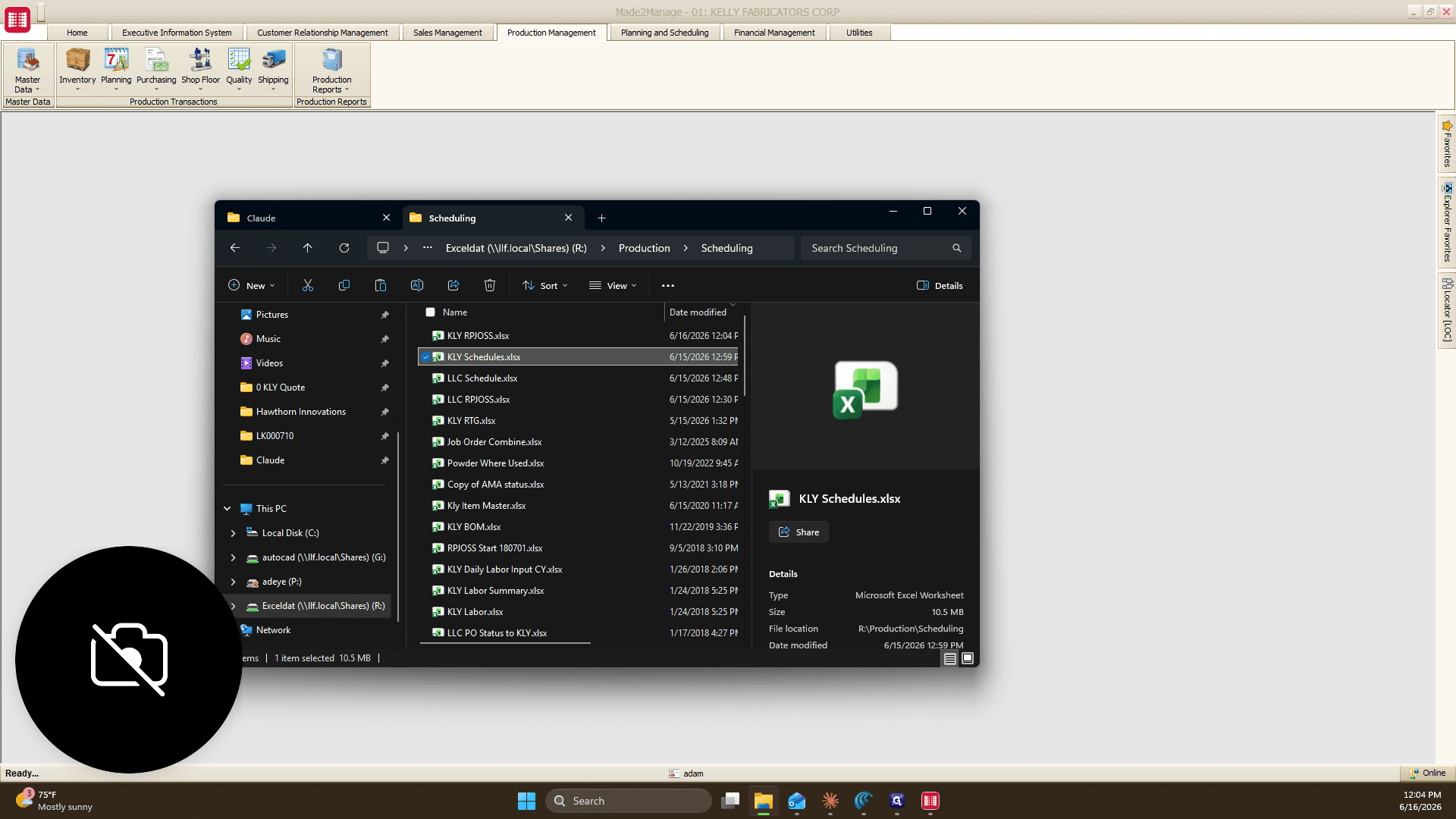Click the Windows Start button
Viewport: 1456px width, 819px height.
(x=526, y=801)
